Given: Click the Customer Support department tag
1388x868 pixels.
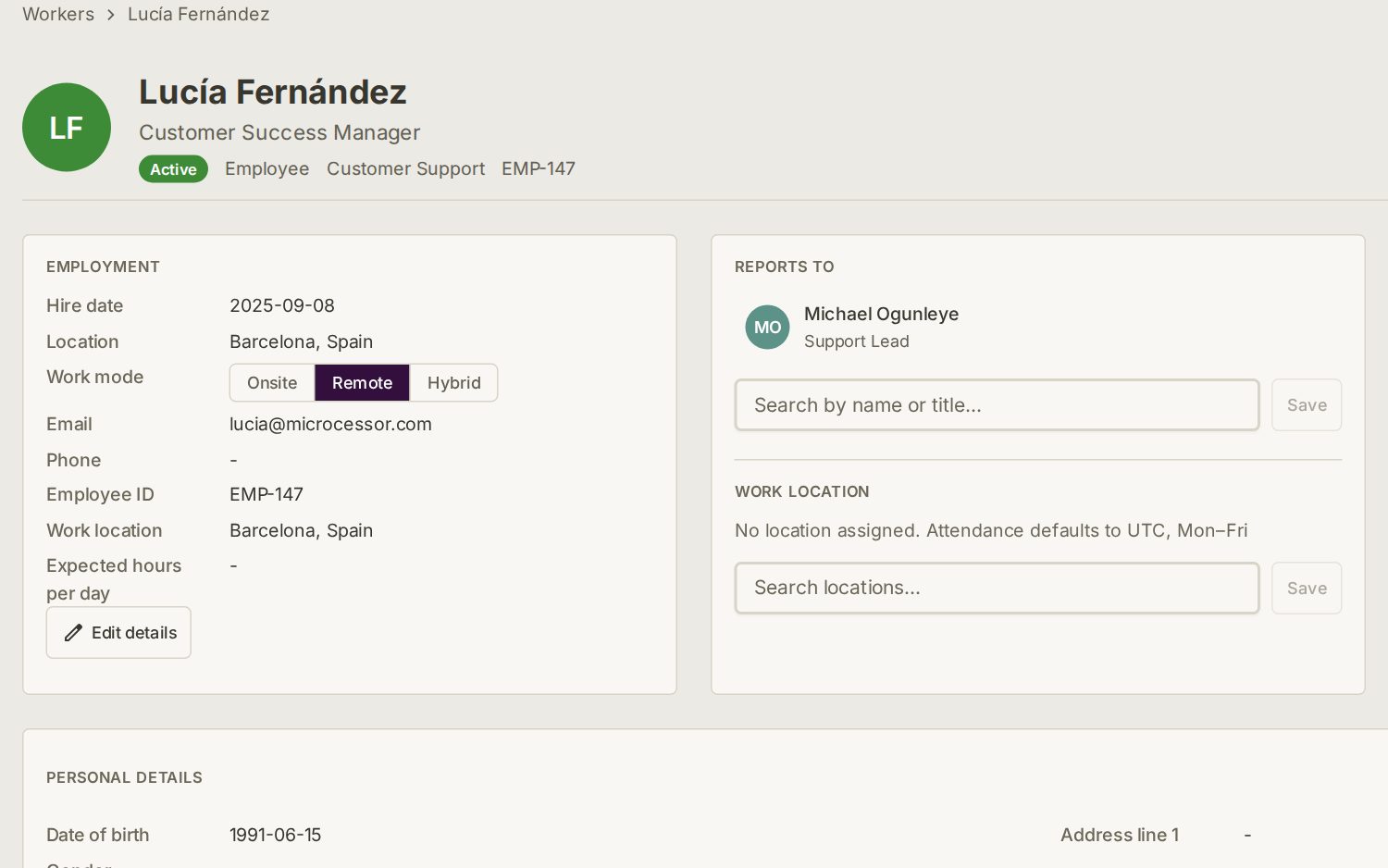Looking at the screenshot, I should click(405, 169).
